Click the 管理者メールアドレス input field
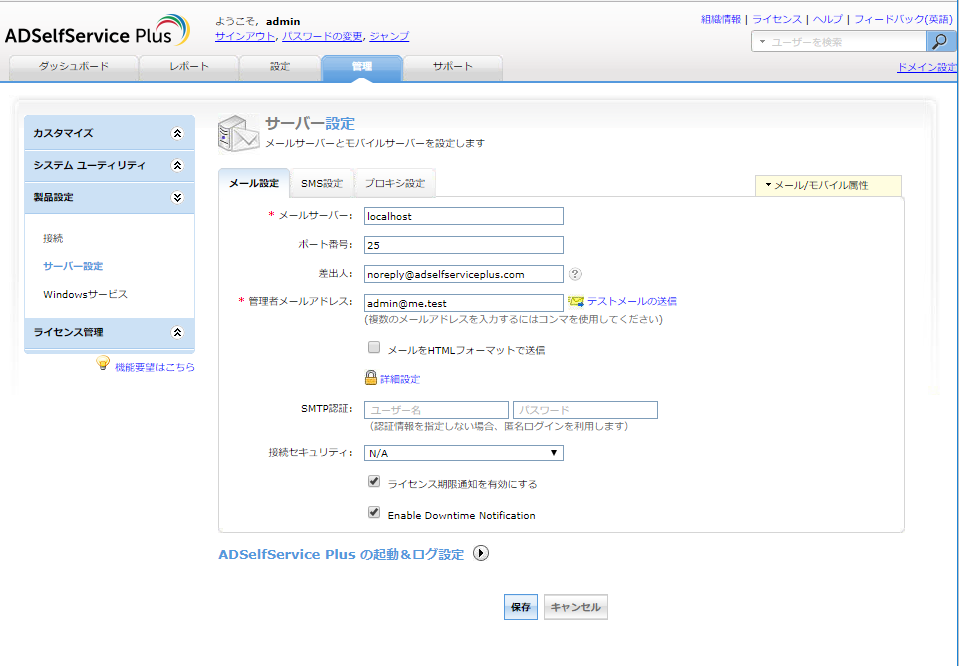The height and width of the screenshot is (666, 959). pos(464,303)
